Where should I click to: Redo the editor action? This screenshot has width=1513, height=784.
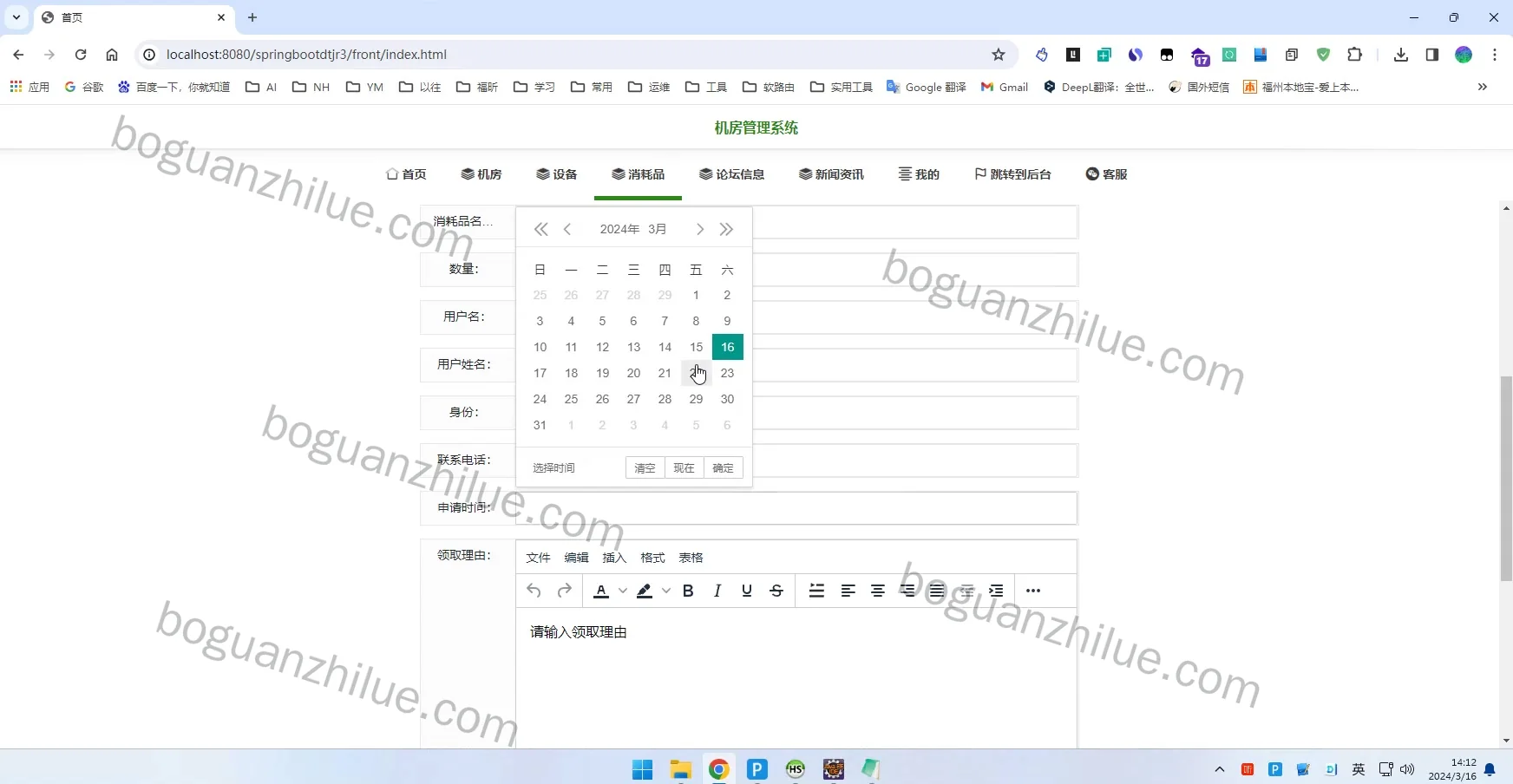(x=565, y=591)
